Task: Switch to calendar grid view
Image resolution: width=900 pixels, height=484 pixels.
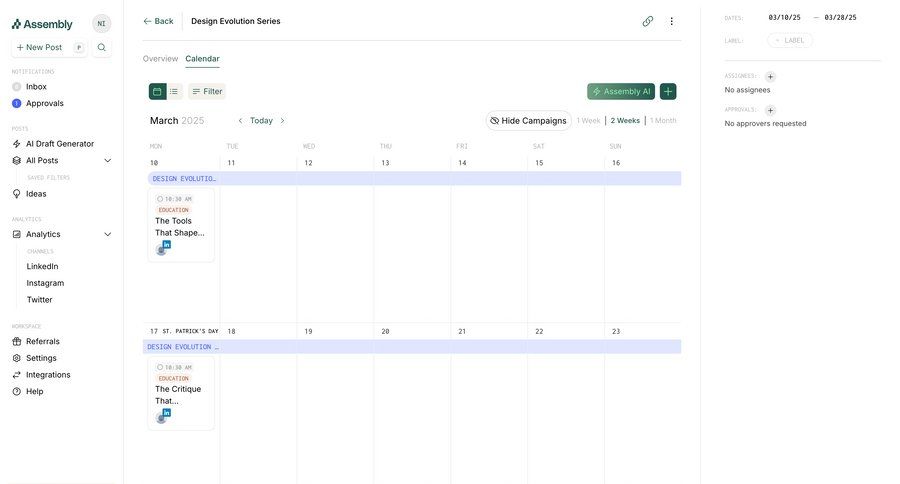Action: pos(157,91)
